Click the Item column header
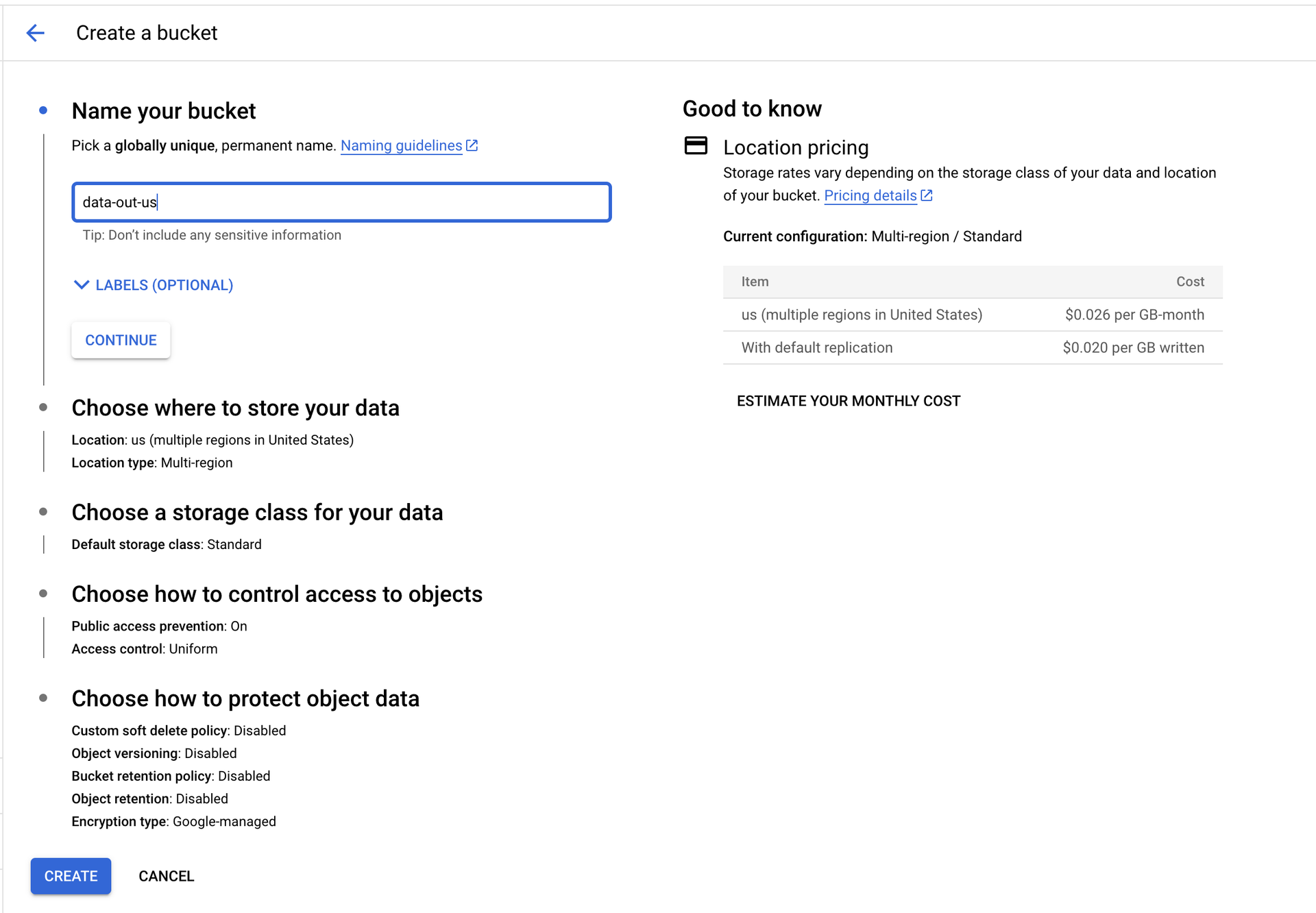The height and width of the screenshot is (913, 1316). coord(755,282)
